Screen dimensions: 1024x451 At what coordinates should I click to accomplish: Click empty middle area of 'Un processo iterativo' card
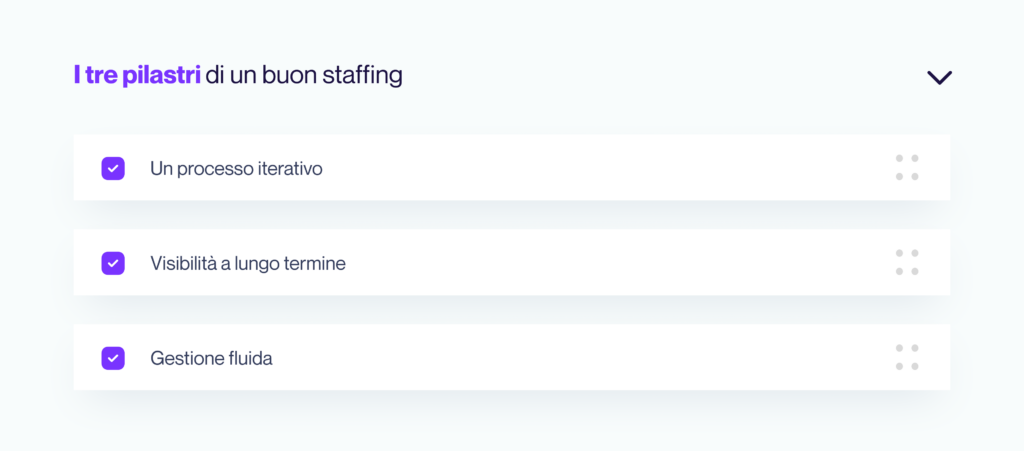pos(600,168)
